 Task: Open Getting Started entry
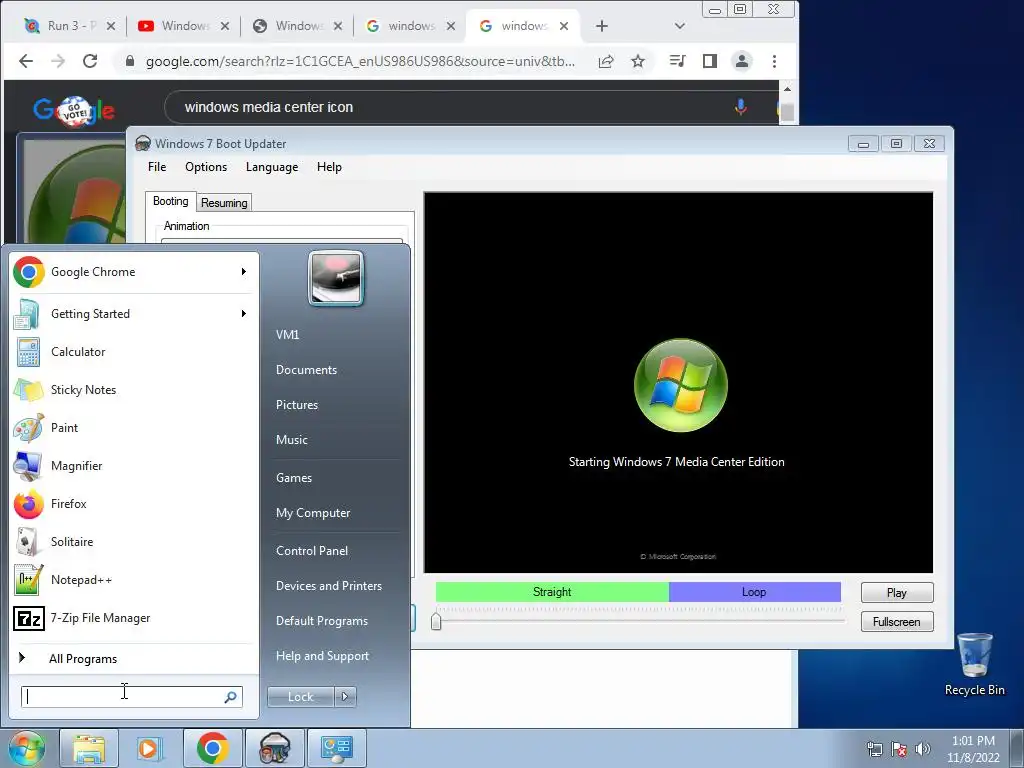[x=134, y=314]
